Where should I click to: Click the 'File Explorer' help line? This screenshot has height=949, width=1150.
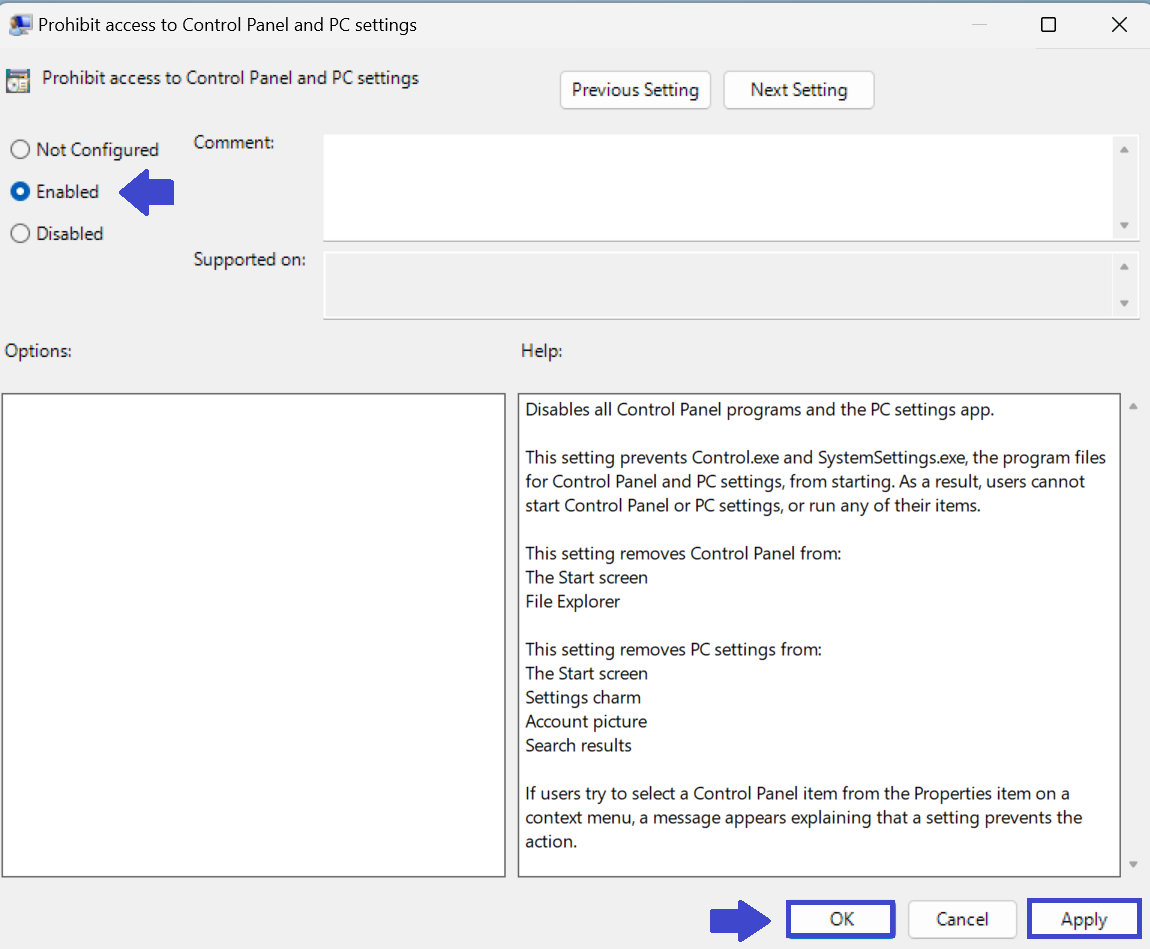click(573, 601)
